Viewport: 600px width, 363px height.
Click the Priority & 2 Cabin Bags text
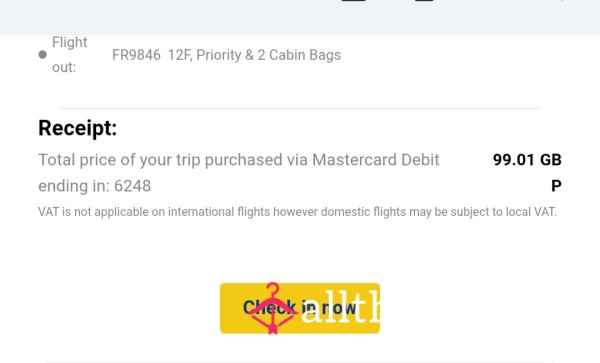pyautogui.click(x=269, y=55)
